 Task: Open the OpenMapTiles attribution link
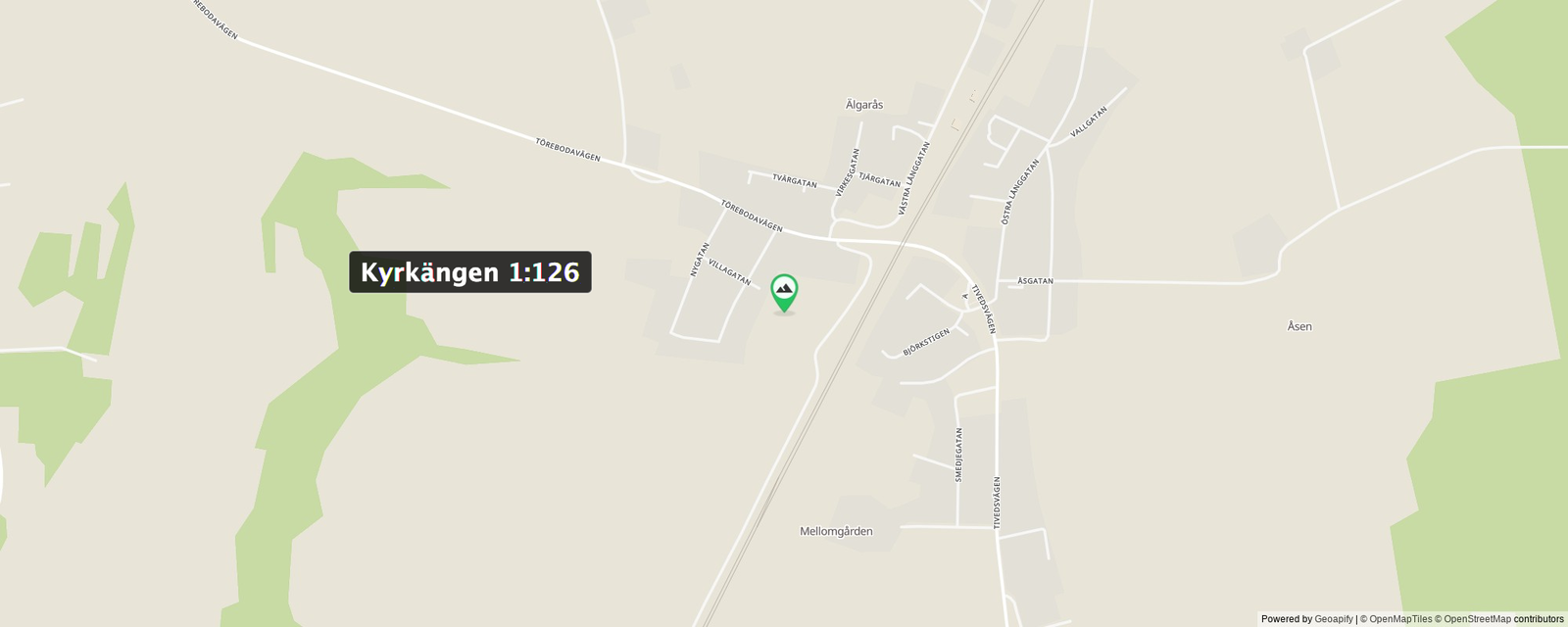1400,619
